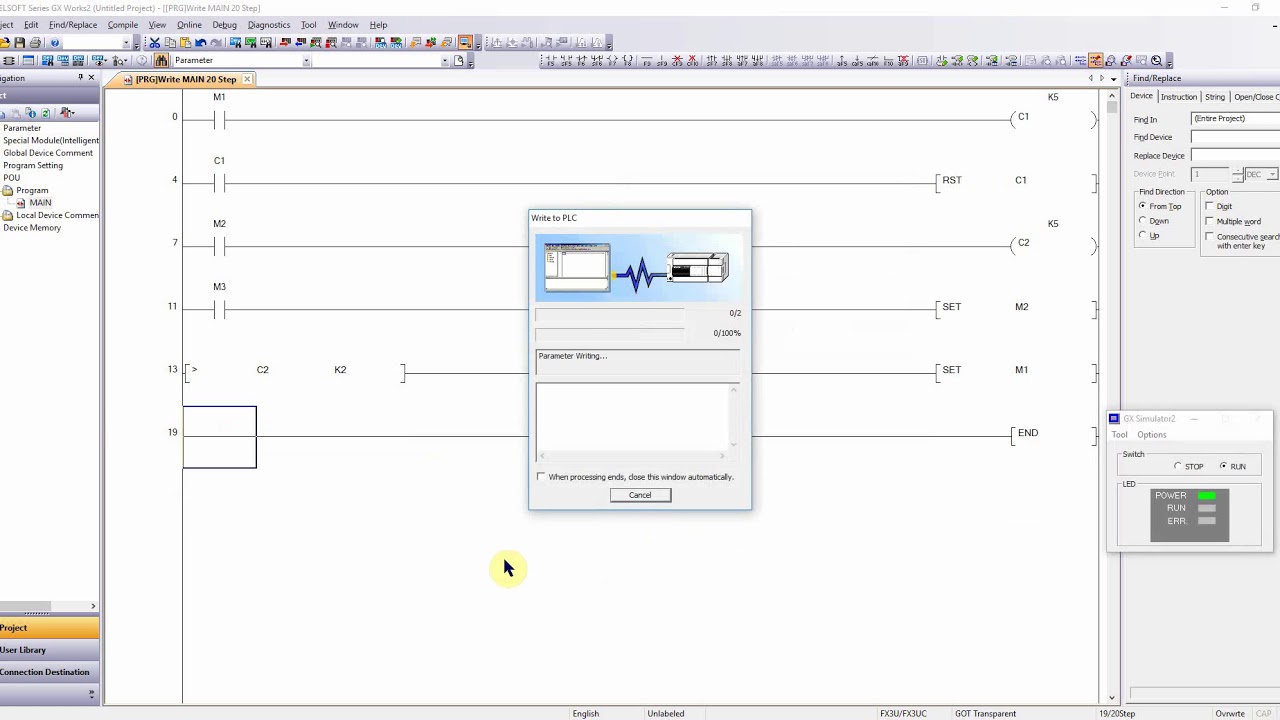Insert coil using the F7 ladder icon

[x=613, y=60]
